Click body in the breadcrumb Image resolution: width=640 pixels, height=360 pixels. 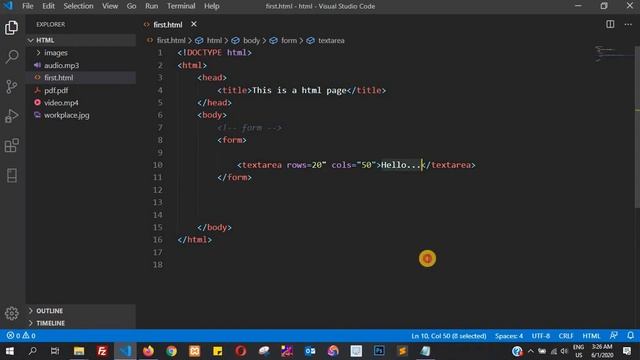(x=251, y=40)
